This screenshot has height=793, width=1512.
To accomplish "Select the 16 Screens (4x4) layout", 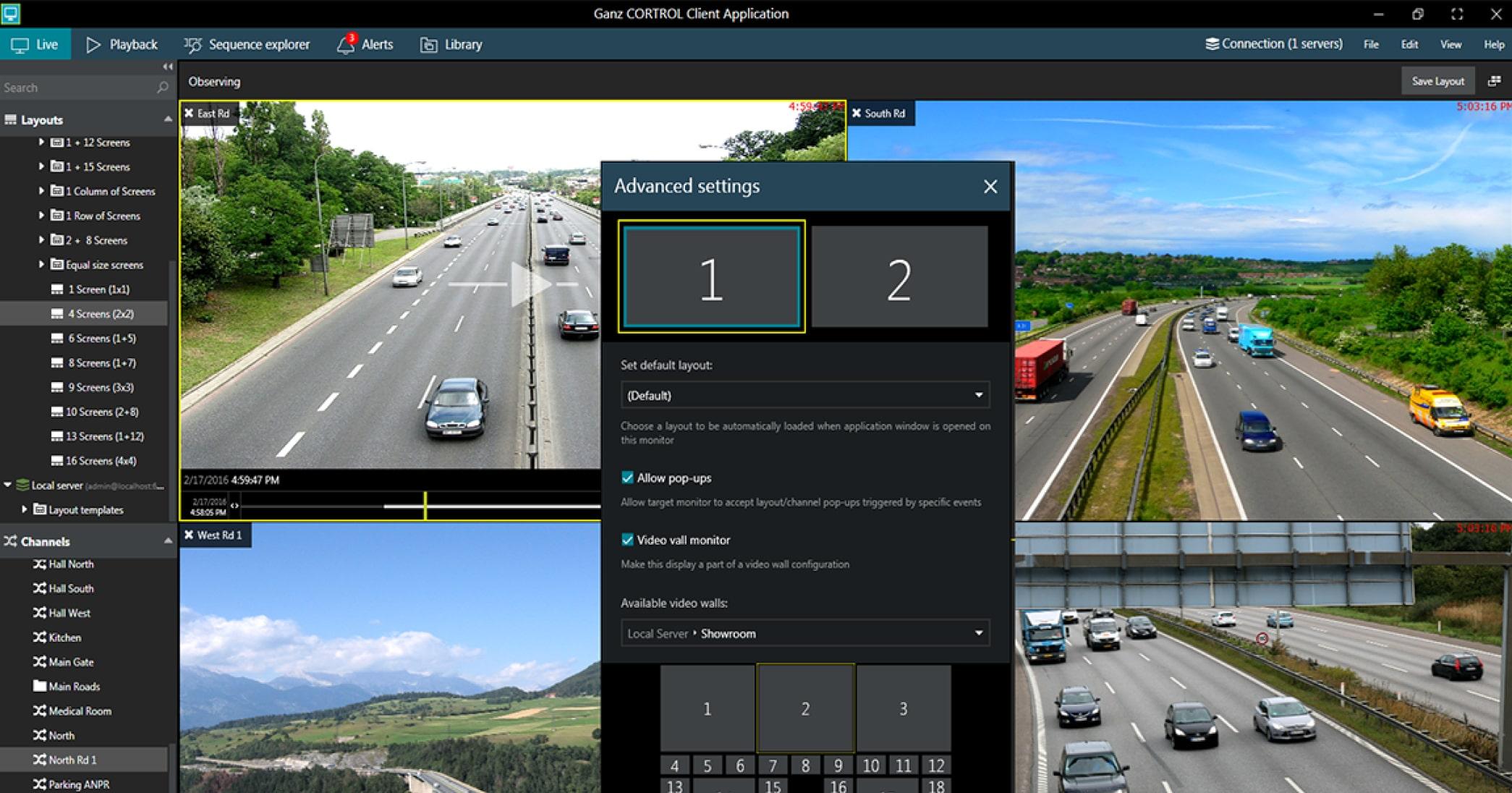I will pyautogui.click(x=101, y=460).
